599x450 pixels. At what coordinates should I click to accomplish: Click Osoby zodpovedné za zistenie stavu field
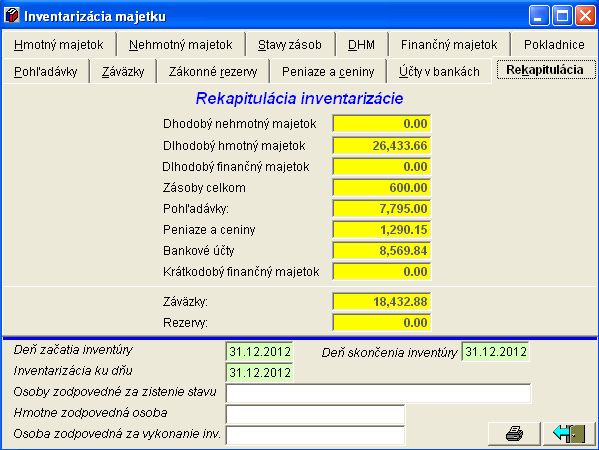click(378, 393)
